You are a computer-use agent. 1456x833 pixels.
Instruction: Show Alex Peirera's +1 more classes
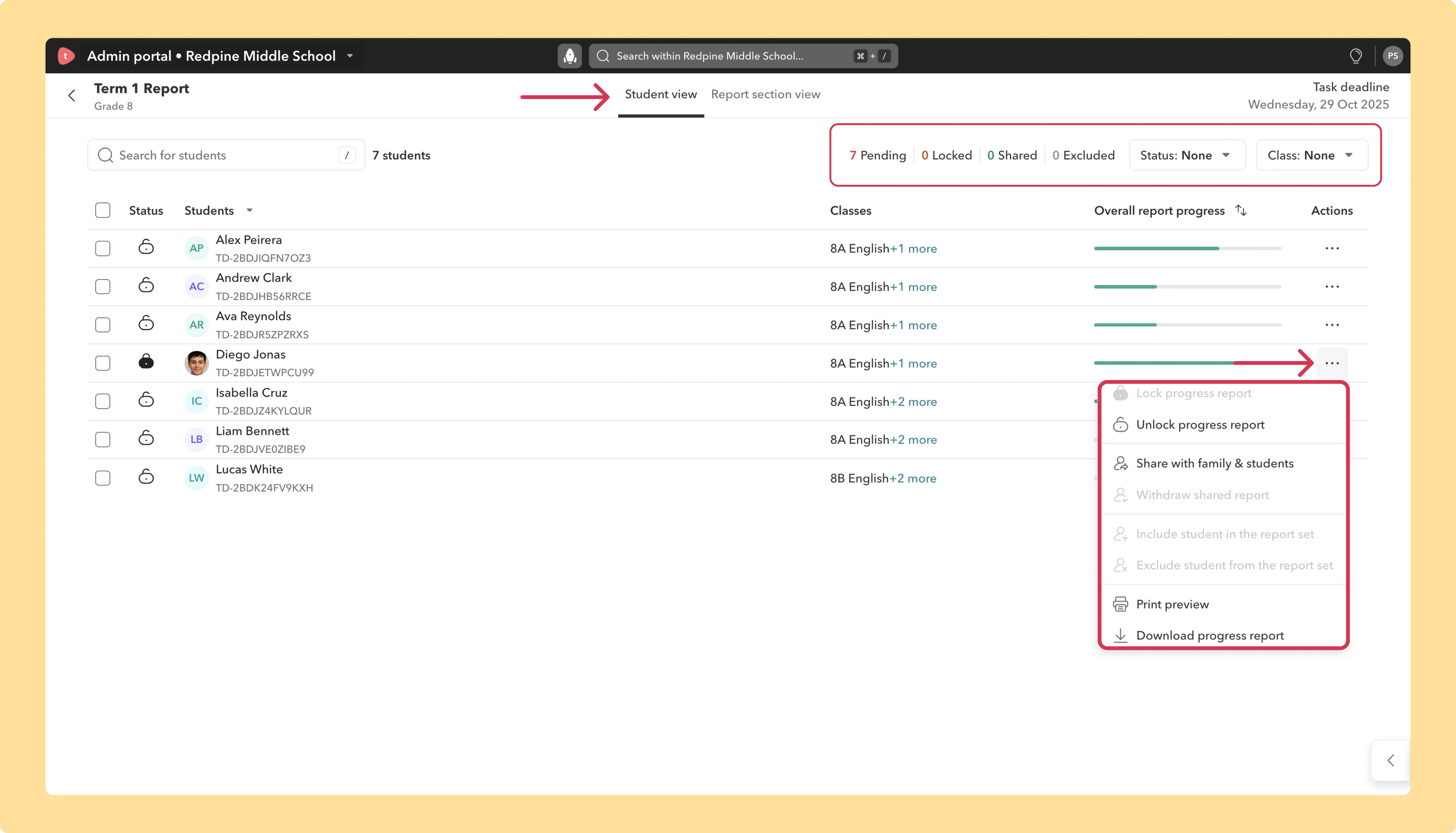tap(913, 248)
